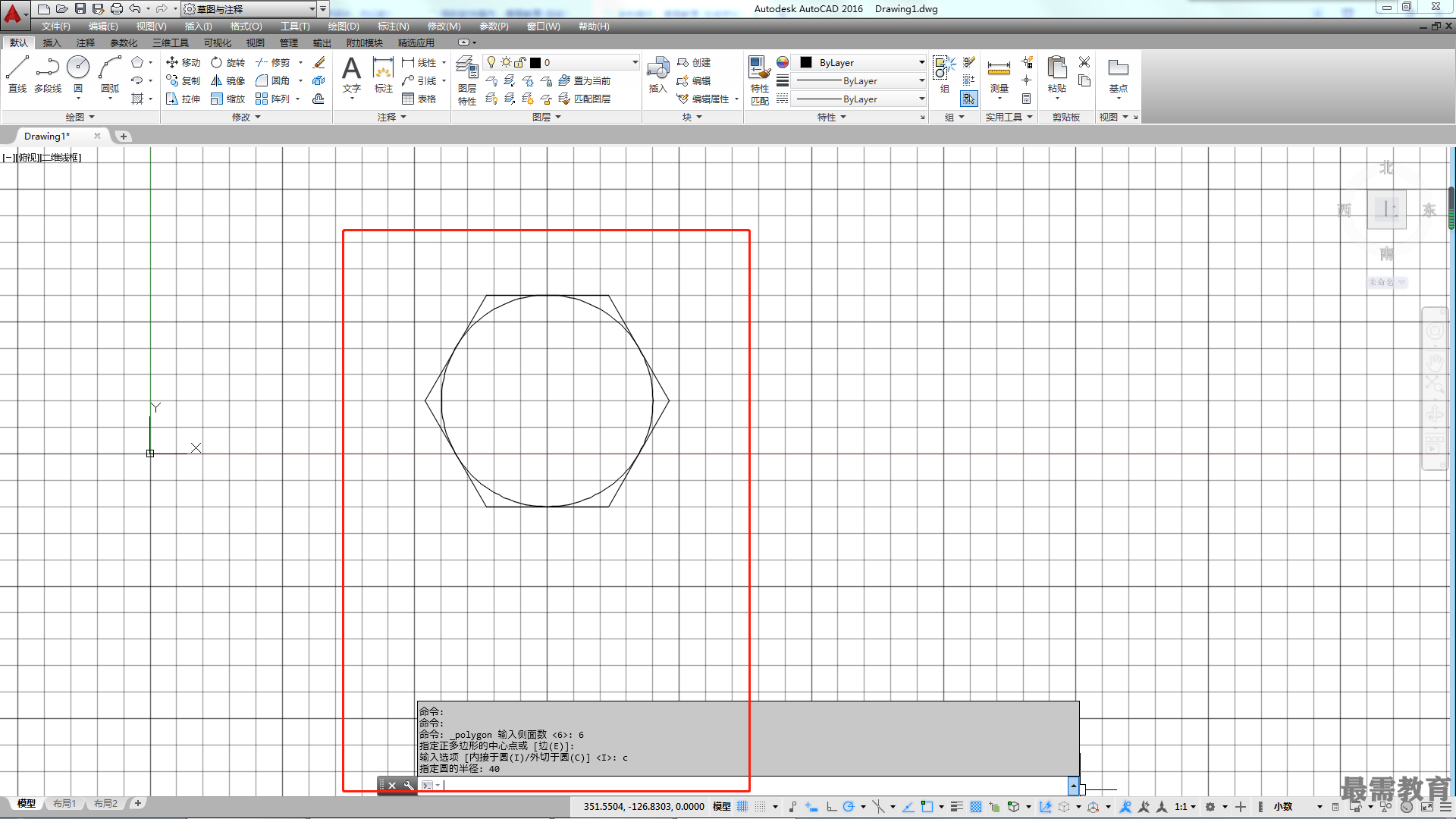This screenshot has height=819, width=1456.
Task: Select the 圆 (Circle) tool
Action: (78, 74)
